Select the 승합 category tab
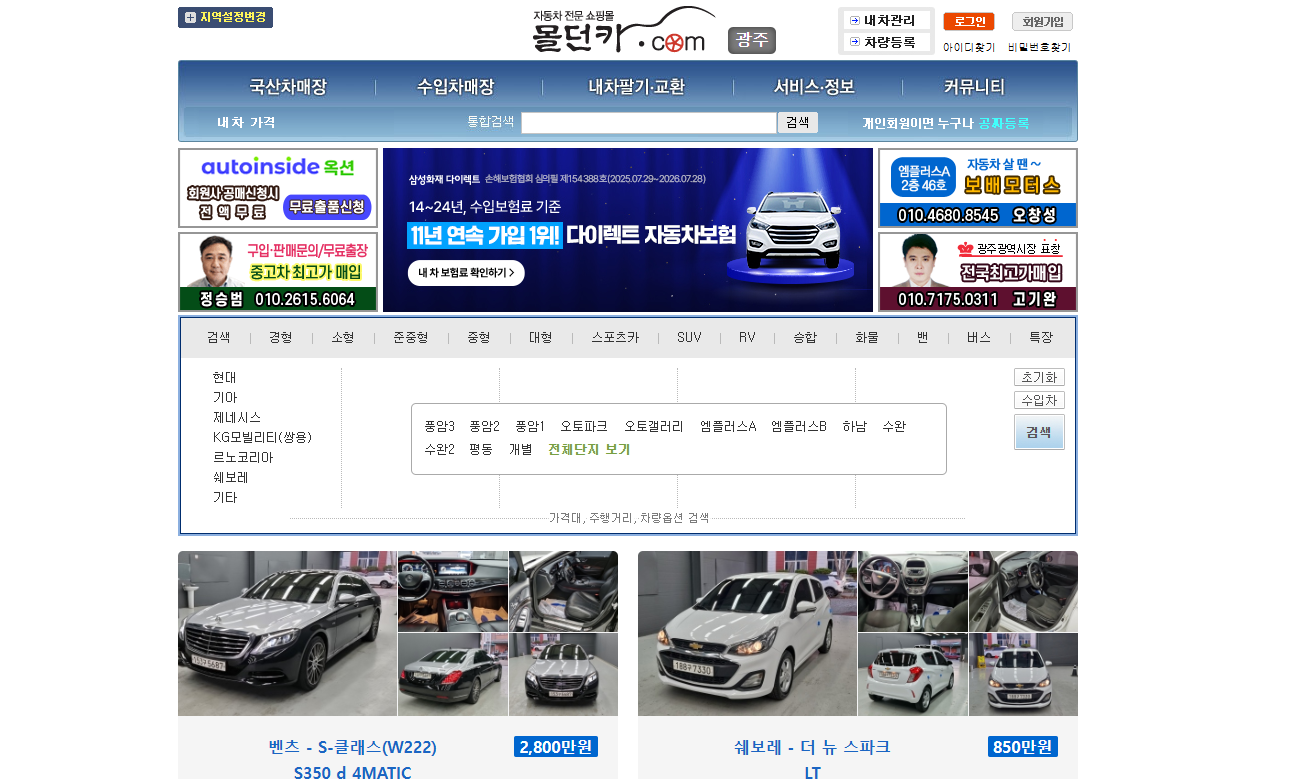This screenshot has height=779, width=1313. (804, 338)
